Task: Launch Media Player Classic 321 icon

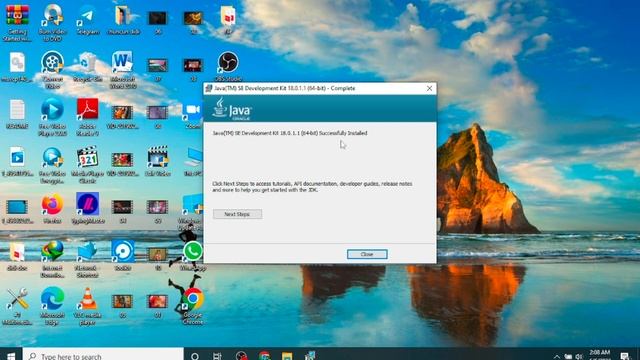Action: click(87, 164)
